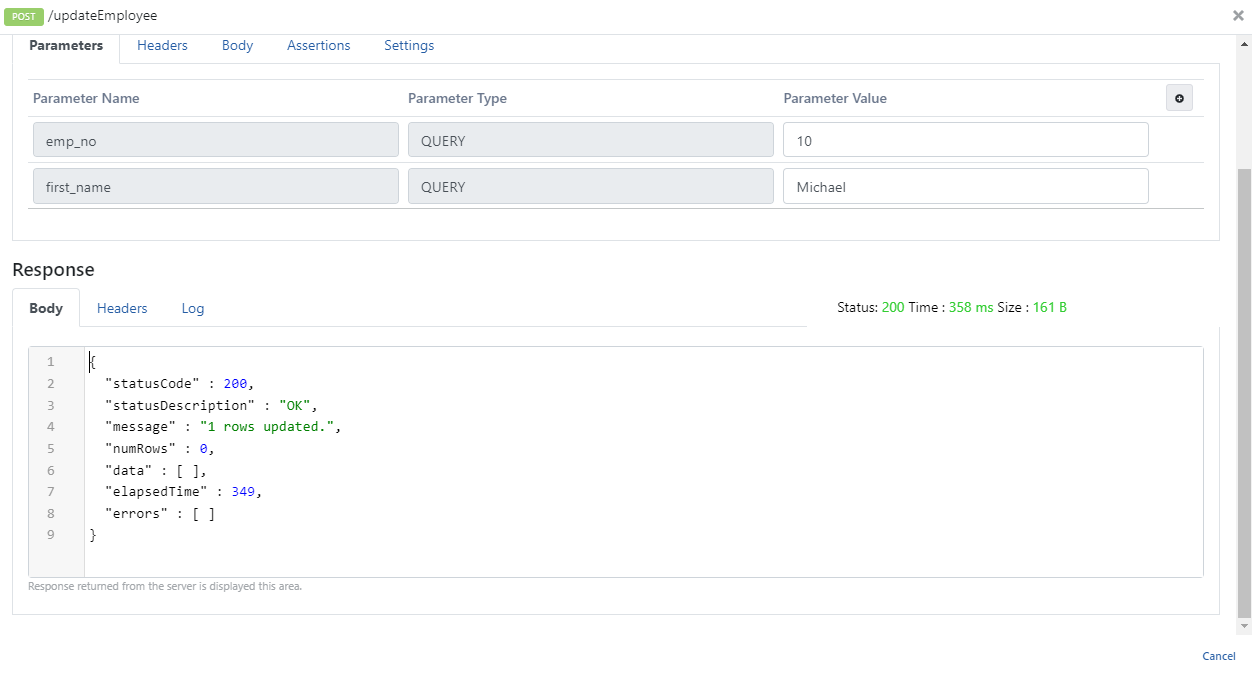This screenshot has height=680, width=1252.
Task: Click the Response section heading
Action: (x=53, y=270)
